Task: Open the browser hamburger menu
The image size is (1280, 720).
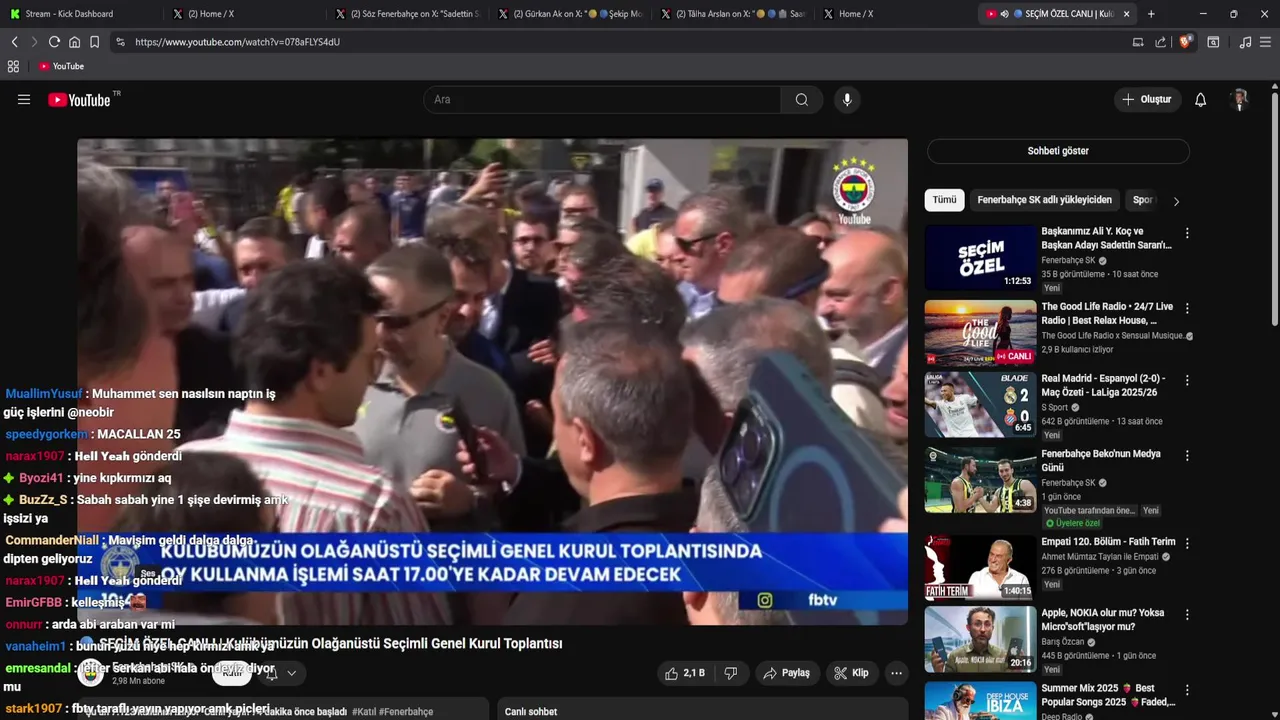Action: point(1265,42)
